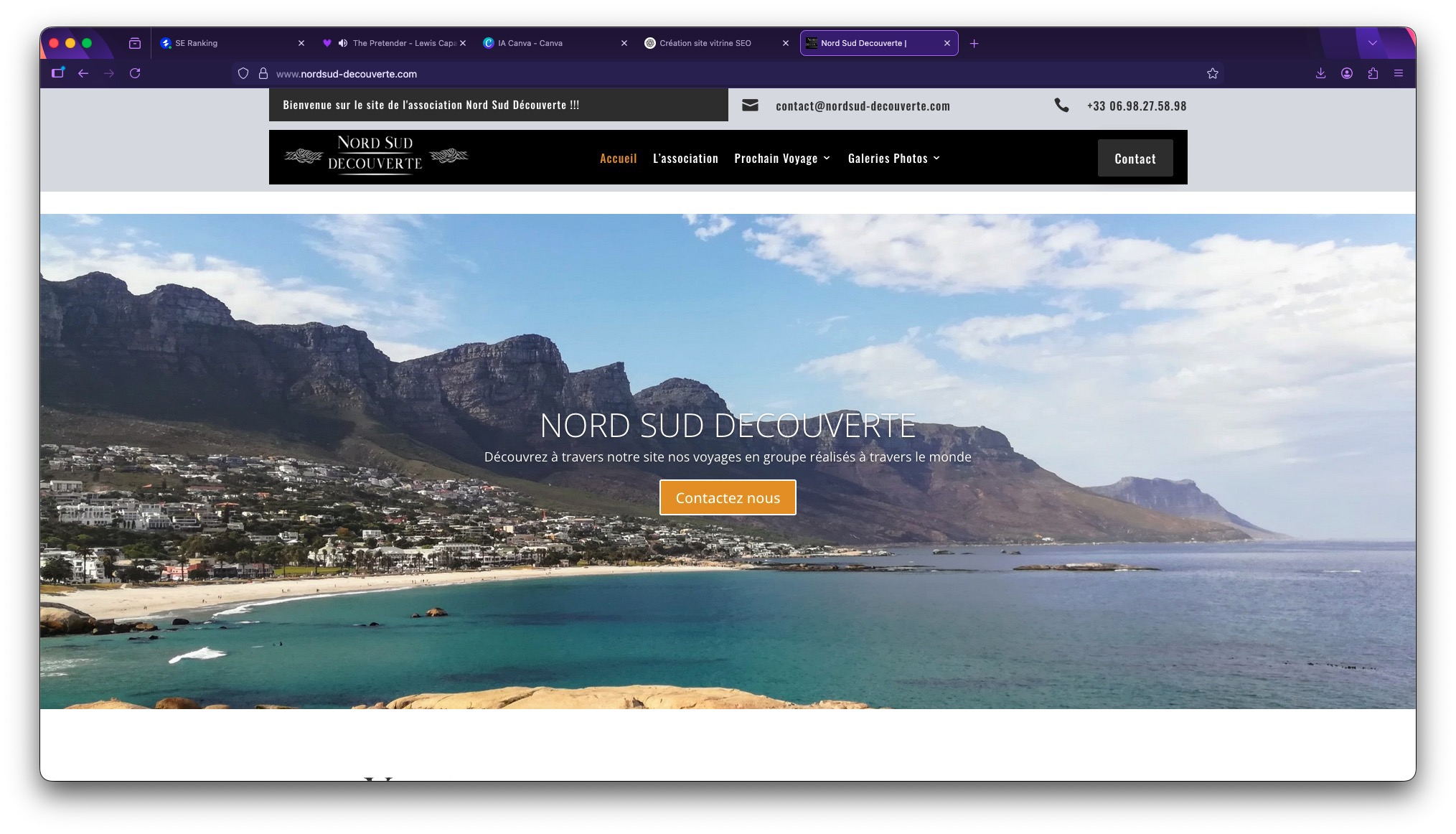Switch to the IA Canva tab
The height and width of the screenshot is (834, 1456).
click(555, 43)
